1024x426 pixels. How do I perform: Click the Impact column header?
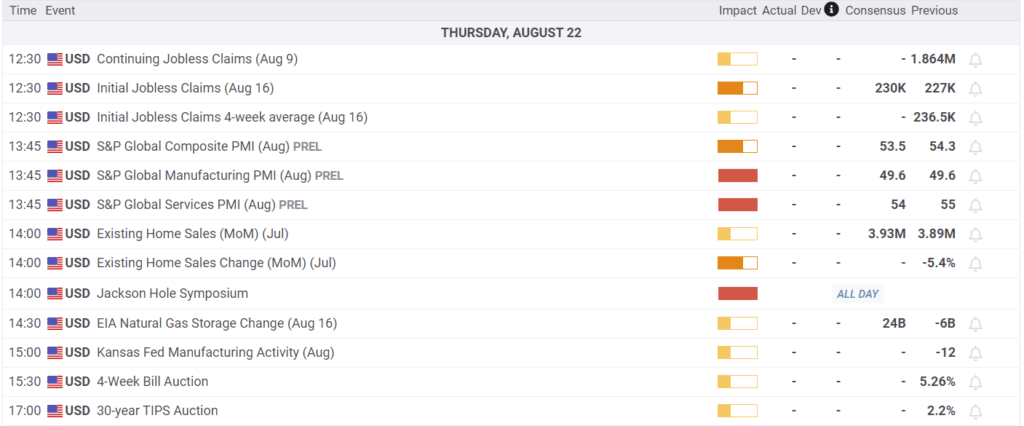(737, 11)
